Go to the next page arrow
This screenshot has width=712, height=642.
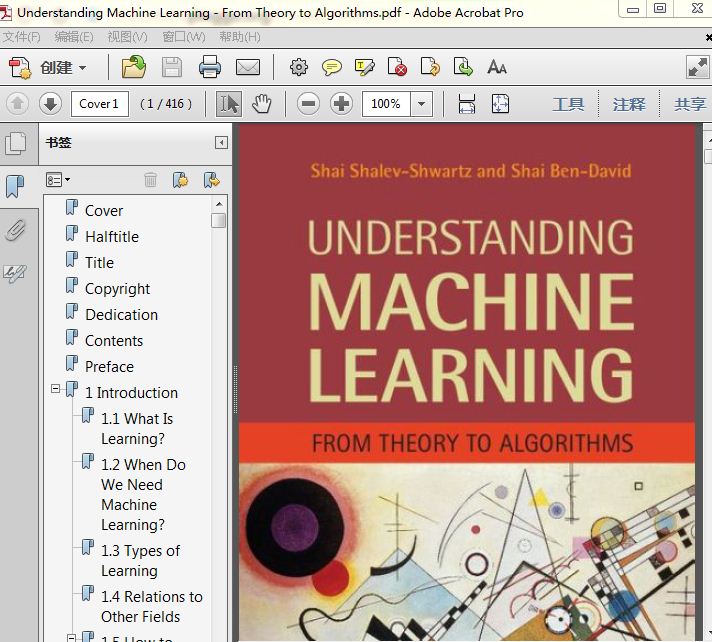(x=50, y=104)
